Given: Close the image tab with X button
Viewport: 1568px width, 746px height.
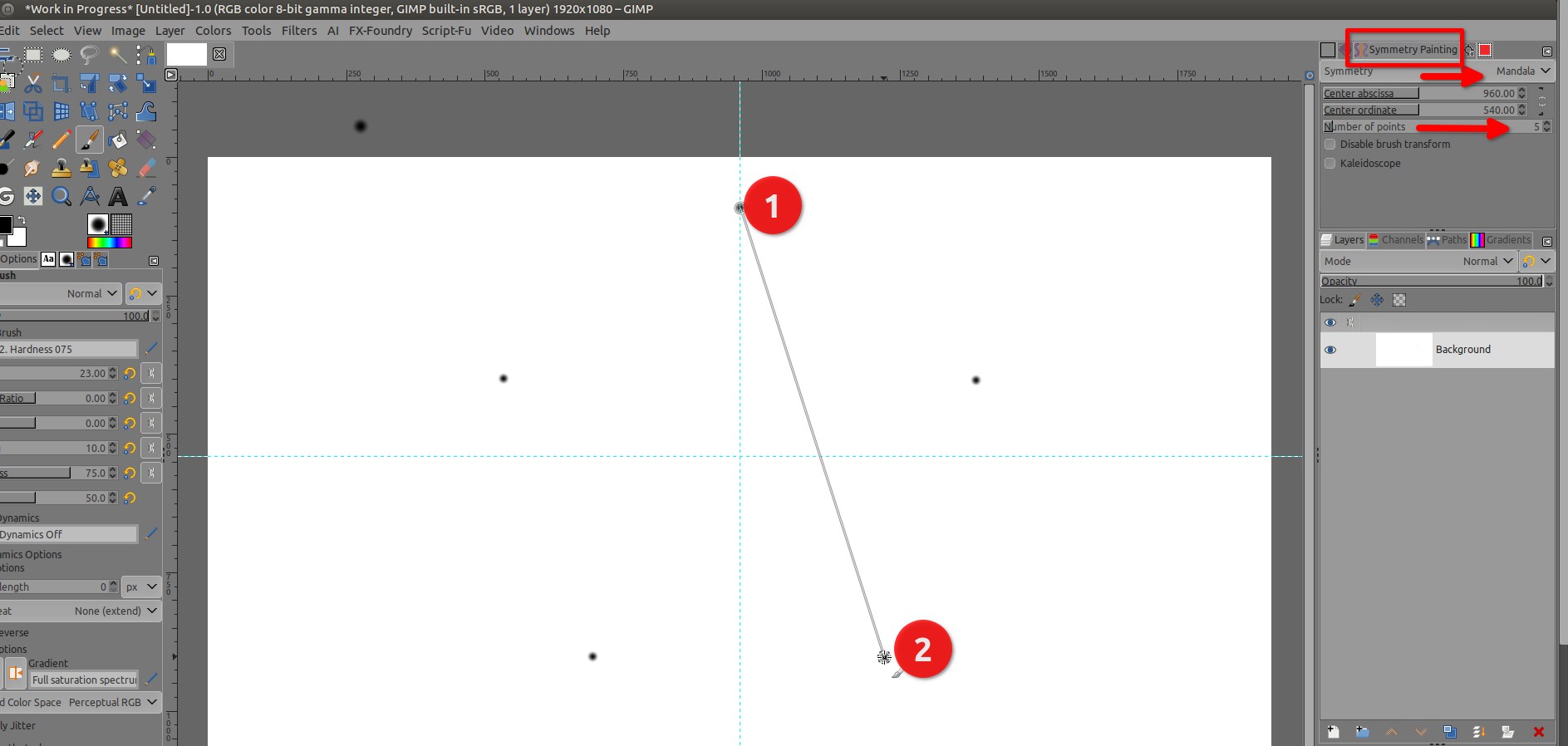Looking at the screenshot, I should [x=219, y=54].
